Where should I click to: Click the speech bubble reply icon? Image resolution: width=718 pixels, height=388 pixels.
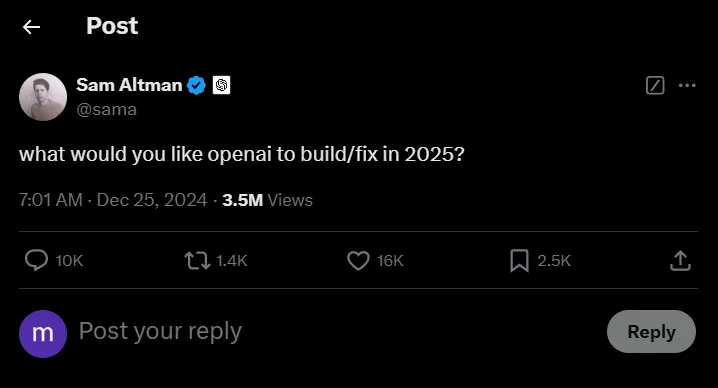36,260
